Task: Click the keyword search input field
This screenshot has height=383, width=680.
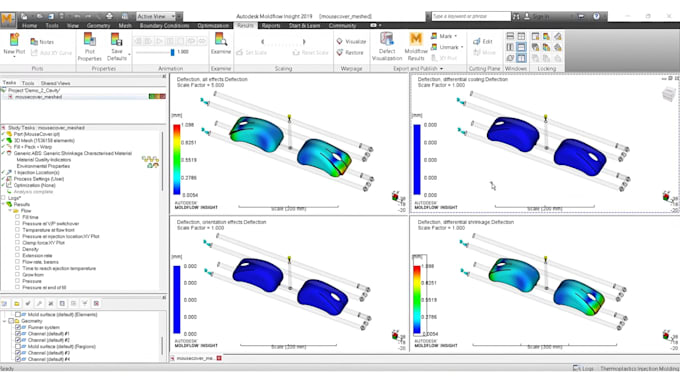Action: pyautogui.click(x=471, y=16)
